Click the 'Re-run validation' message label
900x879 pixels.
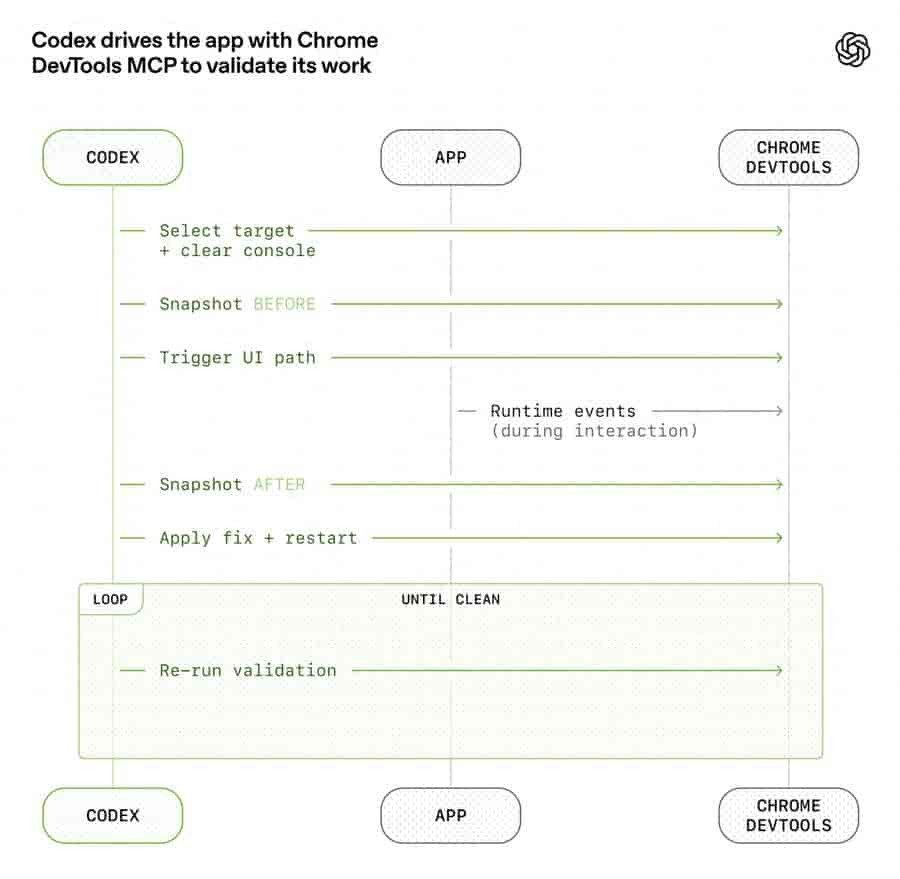pos(248,670)
